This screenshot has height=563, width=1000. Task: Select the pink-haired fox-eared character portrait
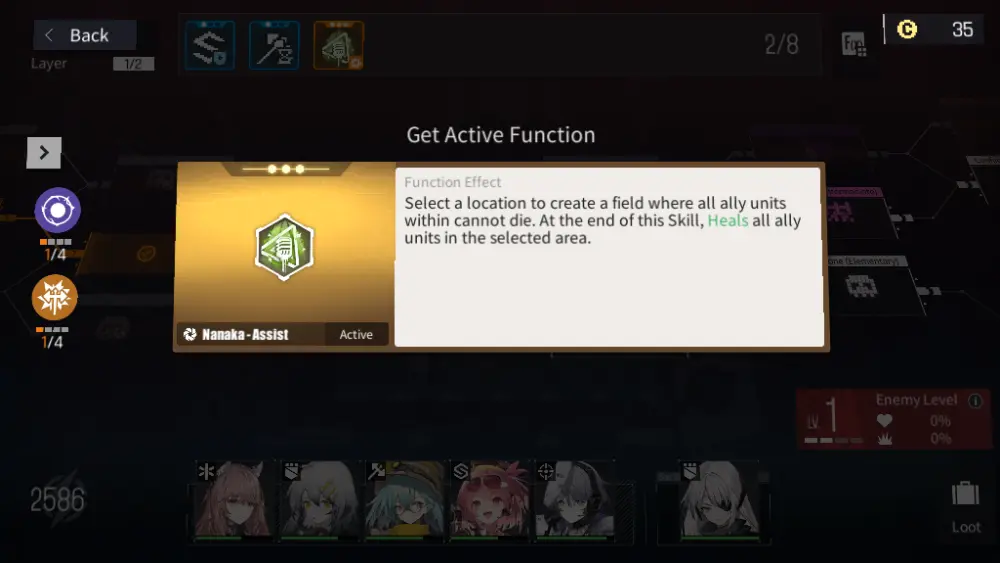[x=233, y=501]
